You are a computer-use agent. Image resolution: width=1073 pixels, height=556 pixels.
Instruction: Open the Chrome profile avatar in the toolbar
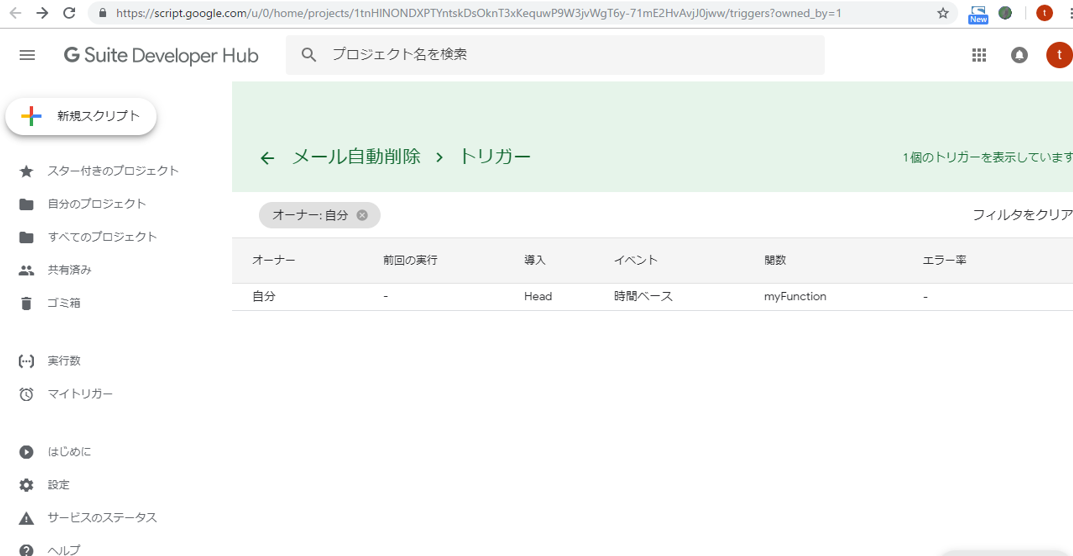coord(1044,13)
